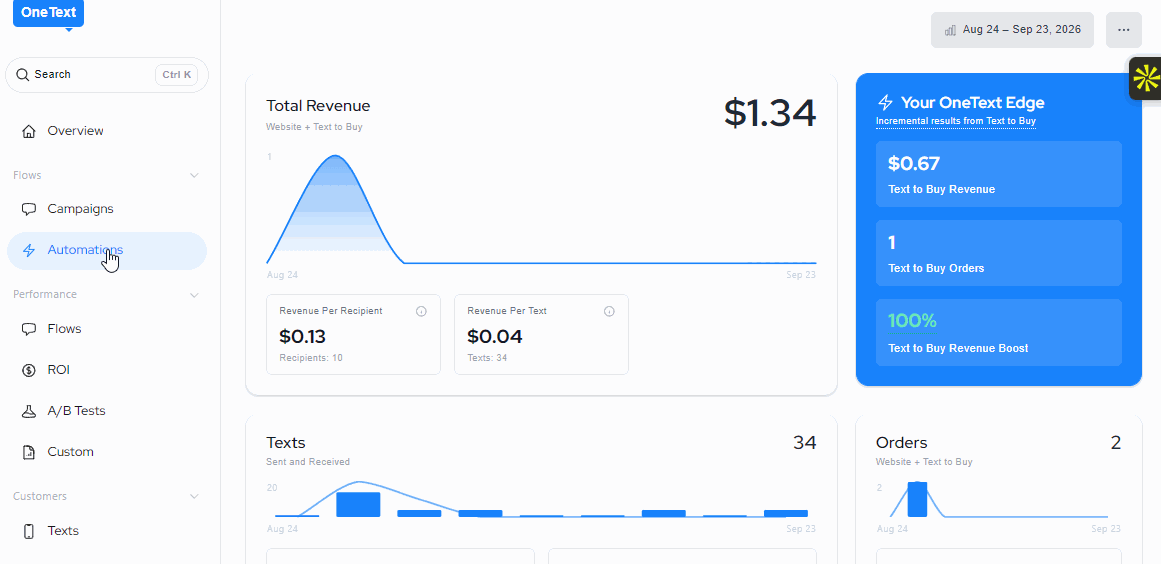The width and height of the screenshot is (1161, 564).
Task: Collapse the Customers sidebar section
Action: pyautogui.click(x=194, y=497)
